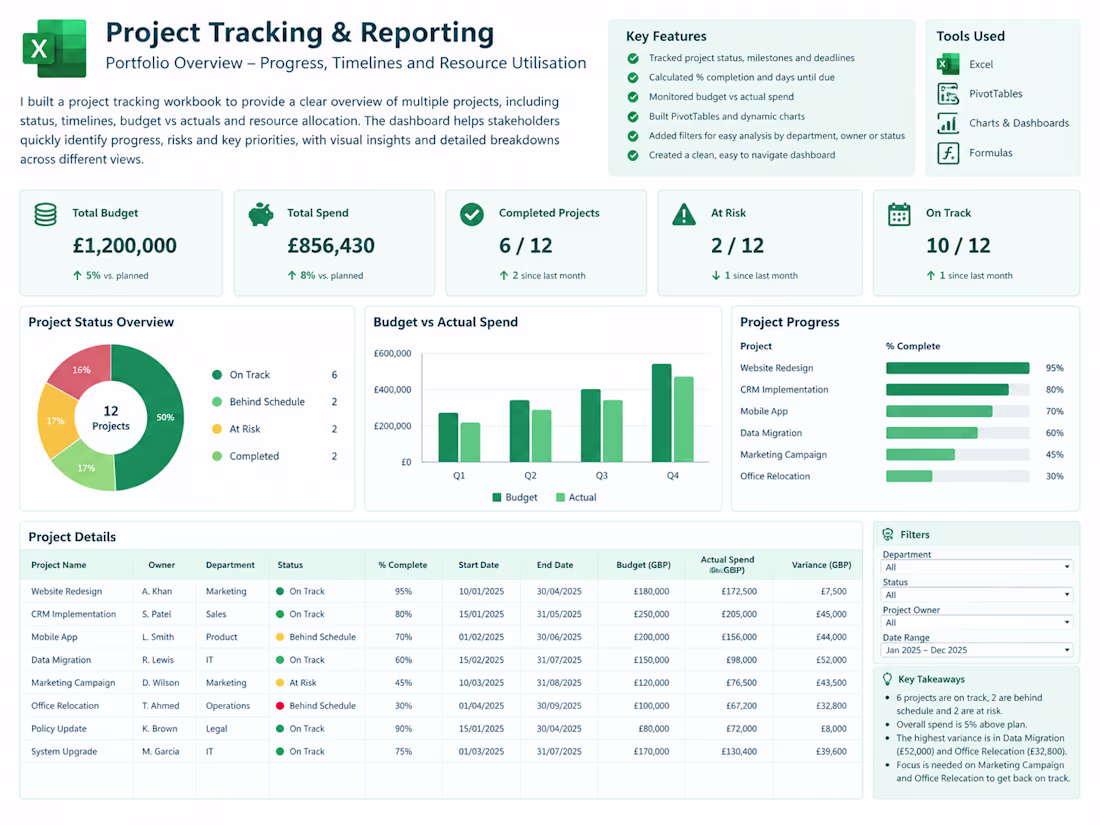Click the Budget legend swatch below chart
The width and height of the screenshot is (1100, 825).
coord(497,497)
